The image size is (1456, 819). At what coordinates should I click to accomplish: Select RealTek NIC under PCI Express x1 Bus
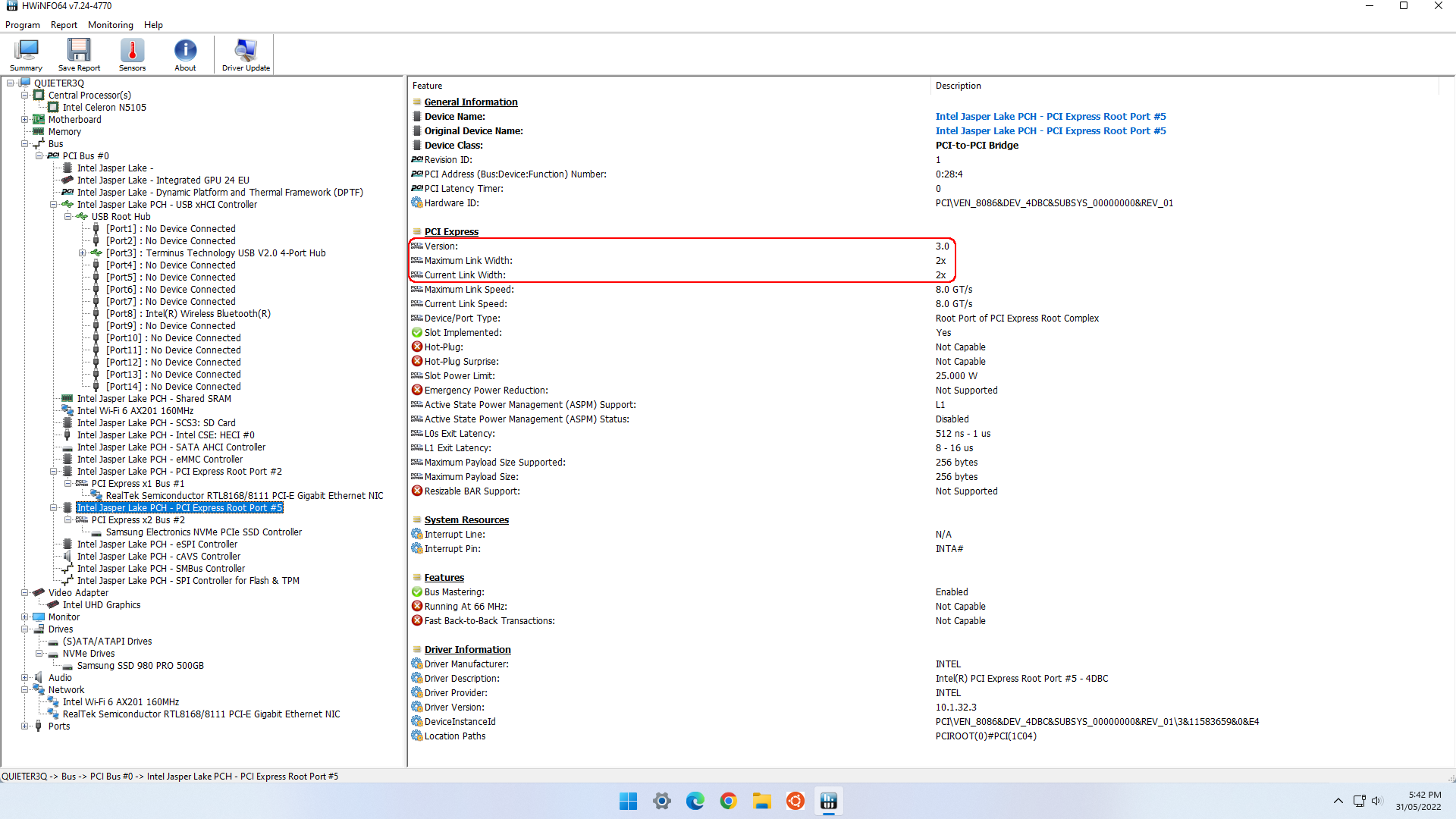pos(244,496)
